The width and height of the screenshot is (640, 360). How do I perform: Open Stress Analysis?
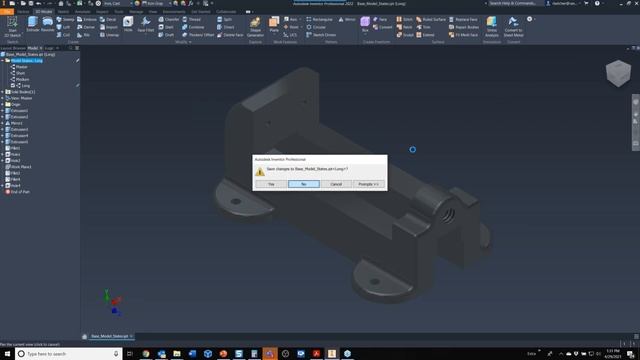click(492, 27)
